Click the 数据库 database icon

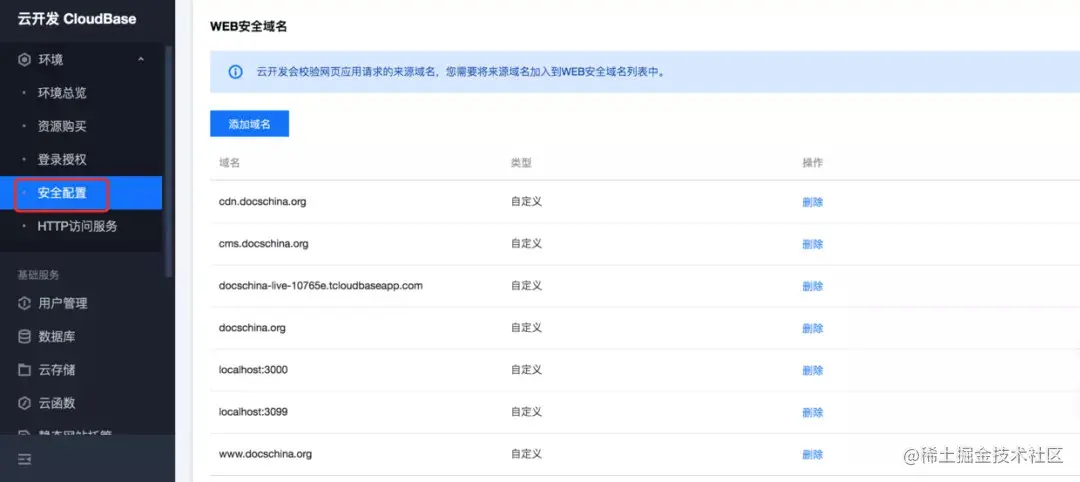(24, 337)
